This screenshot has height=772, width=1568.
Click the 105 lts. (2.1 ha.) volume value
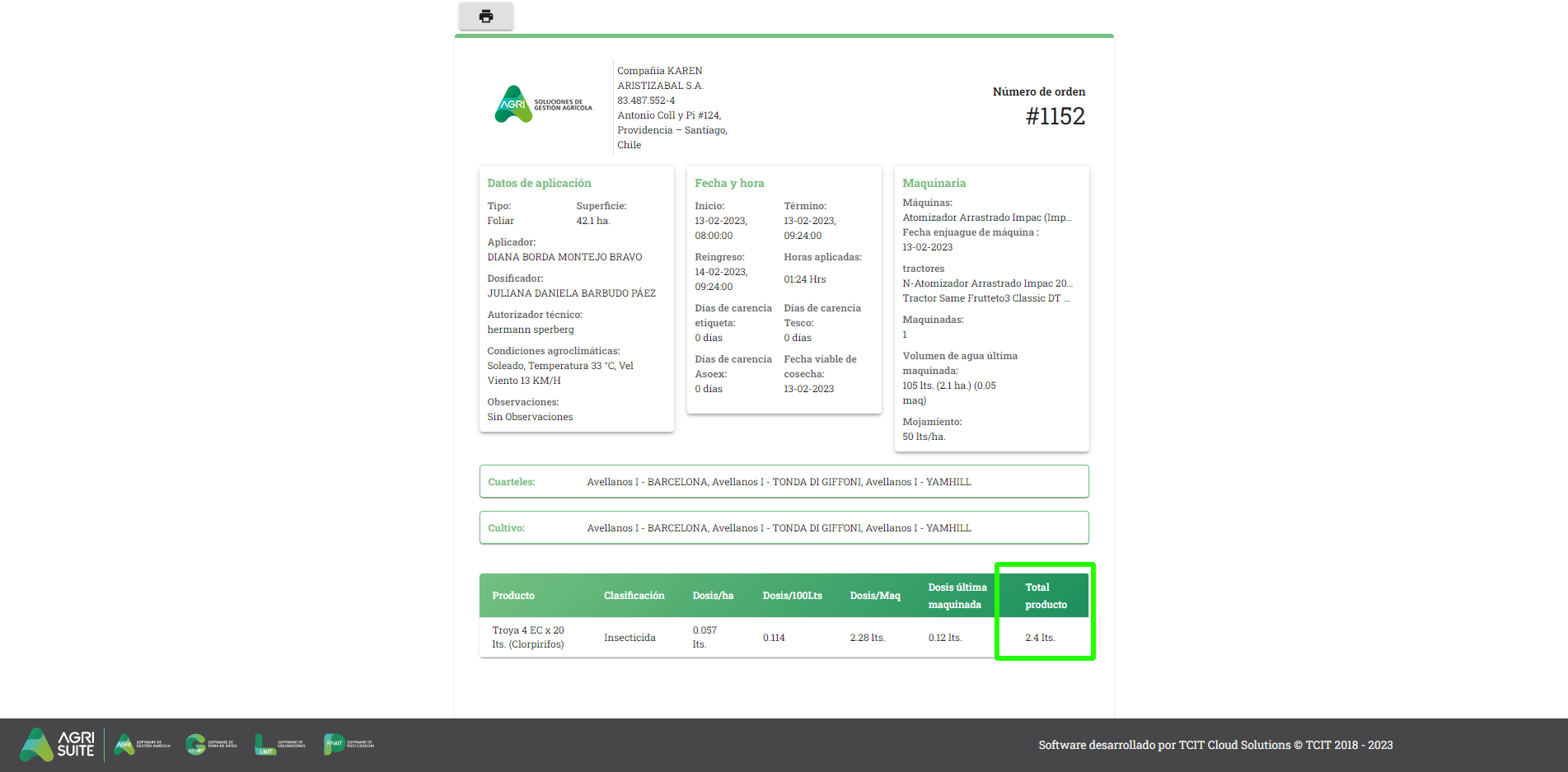949,393
